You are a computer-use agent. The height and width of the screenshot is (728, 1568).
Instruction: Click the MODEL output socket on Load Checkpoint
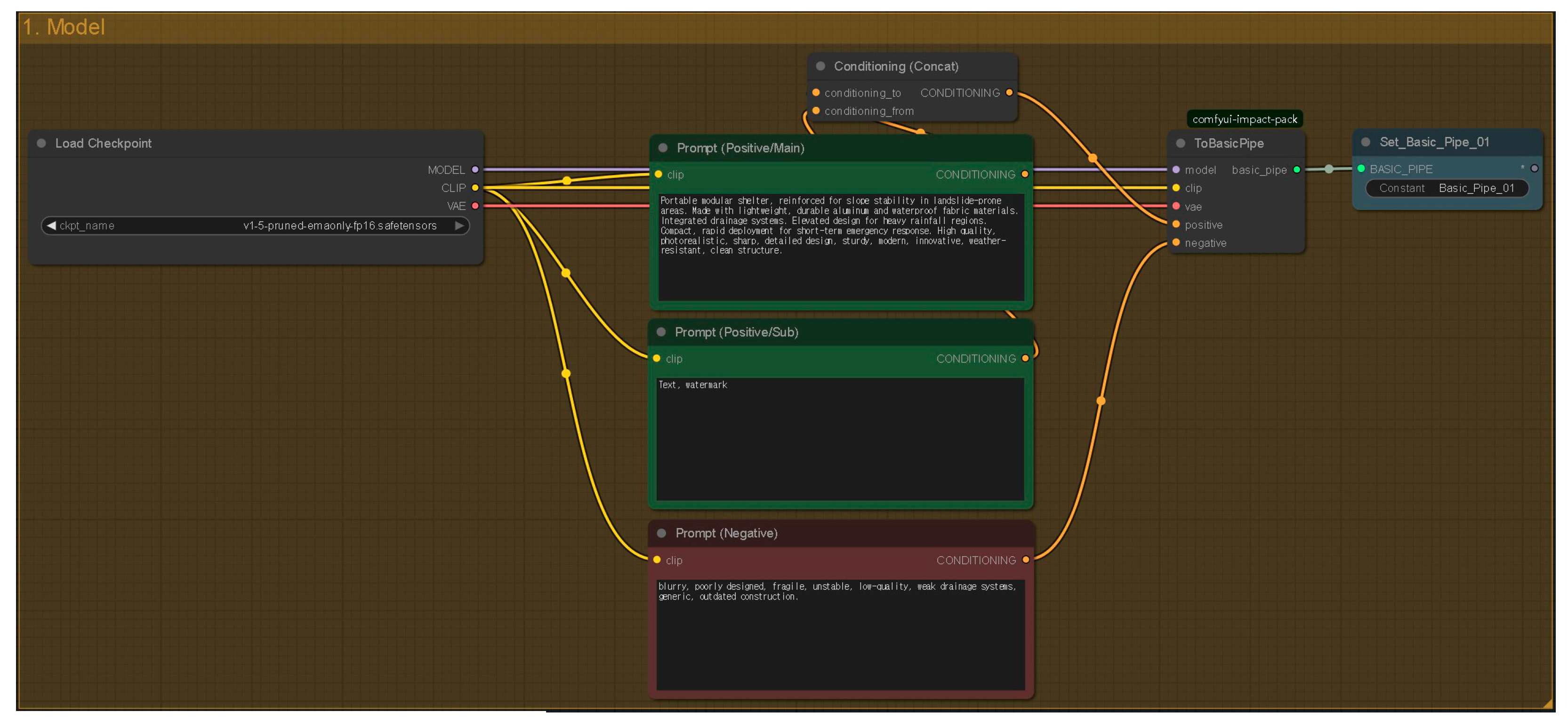point(475,170)
